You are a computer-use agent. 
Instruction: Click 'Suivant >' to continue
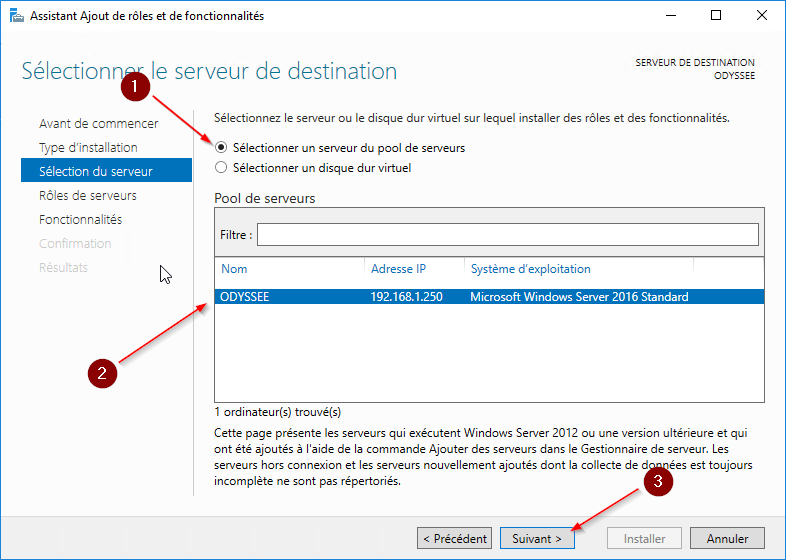tap(537, 538)
